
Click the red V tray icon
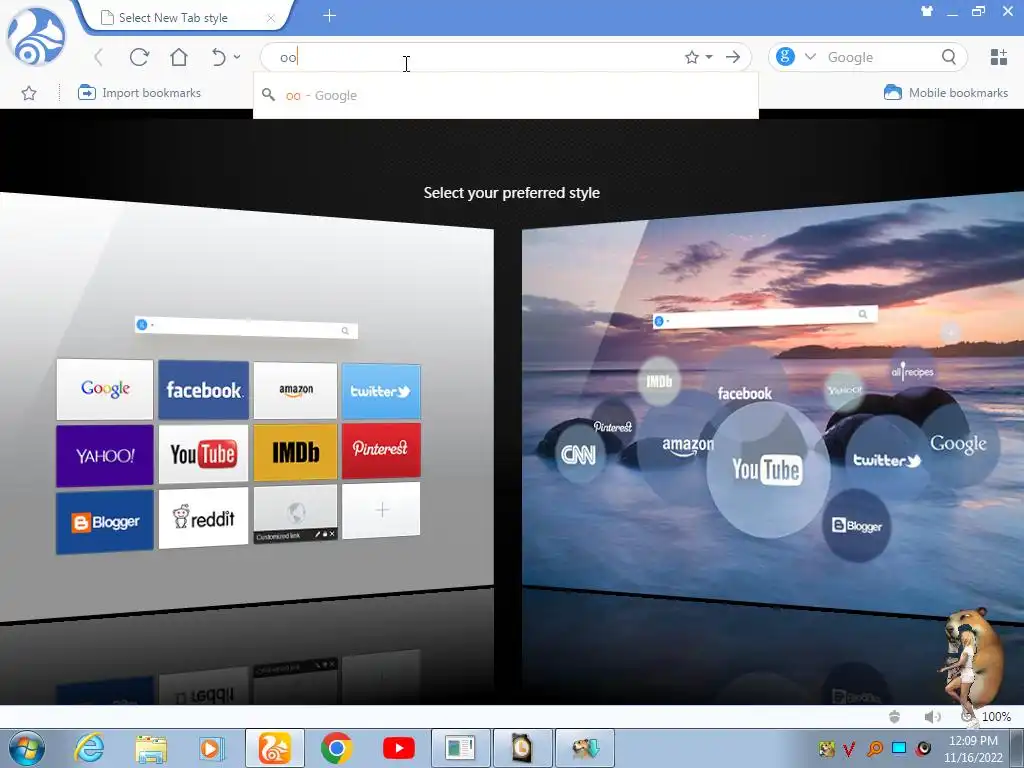click(849, 748)
